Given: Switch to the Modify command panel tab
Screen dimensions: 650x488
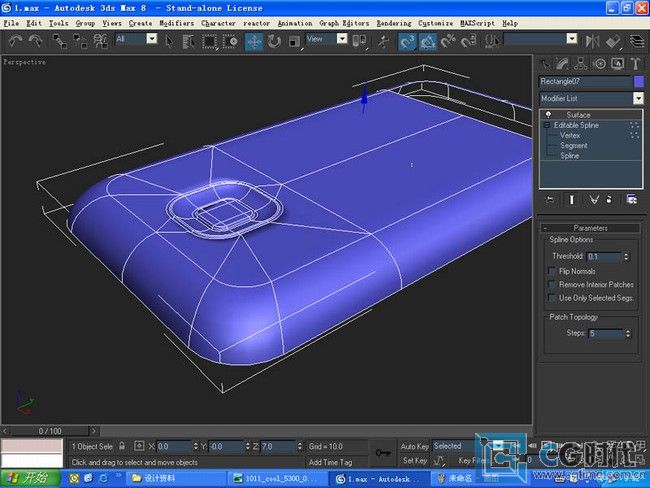Looking at the screenshot, I should (x=563, y=63).
